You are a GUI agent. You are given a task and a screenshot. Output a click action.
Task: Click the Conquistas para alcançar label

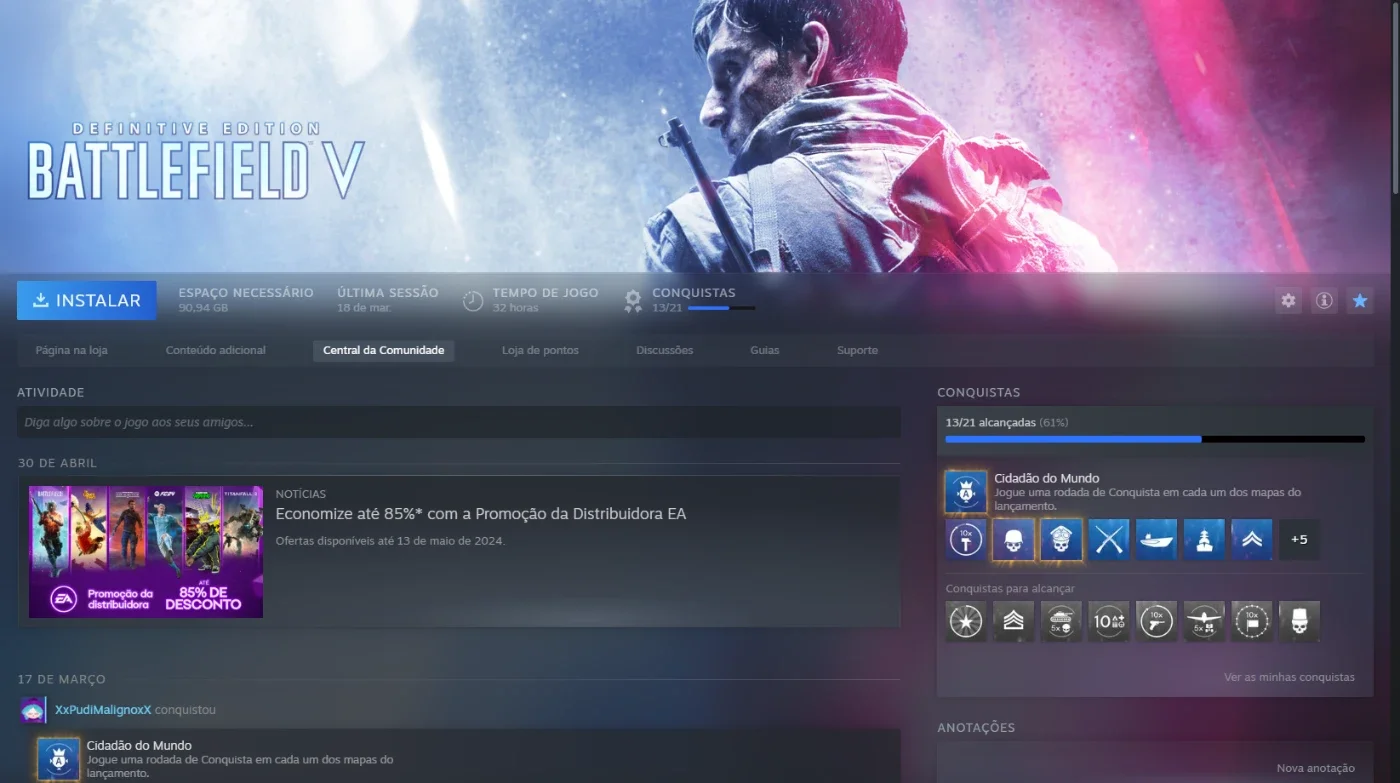tap(1010, 589)
